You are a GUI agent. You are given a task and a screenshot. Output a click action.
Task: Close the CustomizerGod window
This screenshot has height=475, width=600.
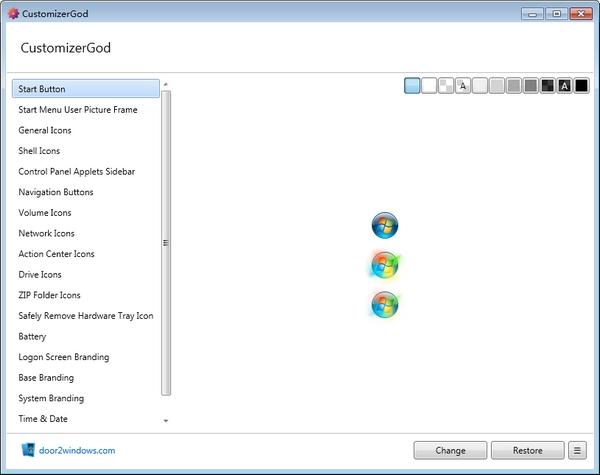click(581, 14)
